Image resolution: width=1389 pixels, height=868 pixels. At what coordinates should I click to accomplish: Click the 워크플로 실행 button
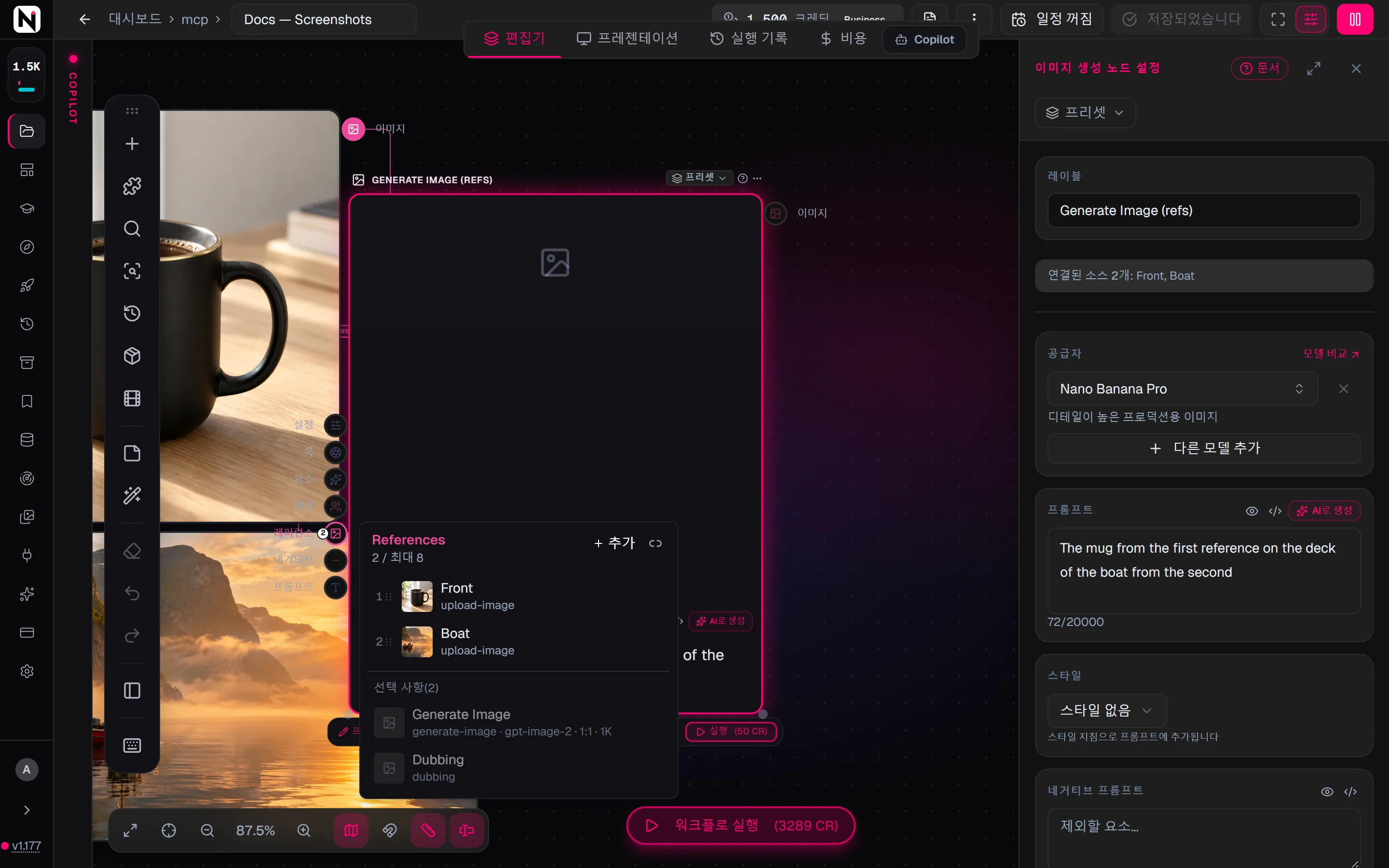pyautogui.click(x=740, y=826)
